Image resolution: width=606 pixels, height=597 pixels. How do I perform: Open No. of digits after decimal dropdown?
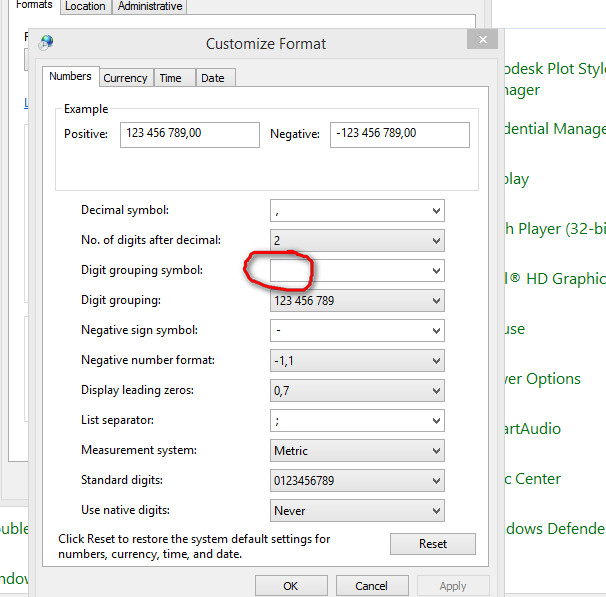[357, 240]
